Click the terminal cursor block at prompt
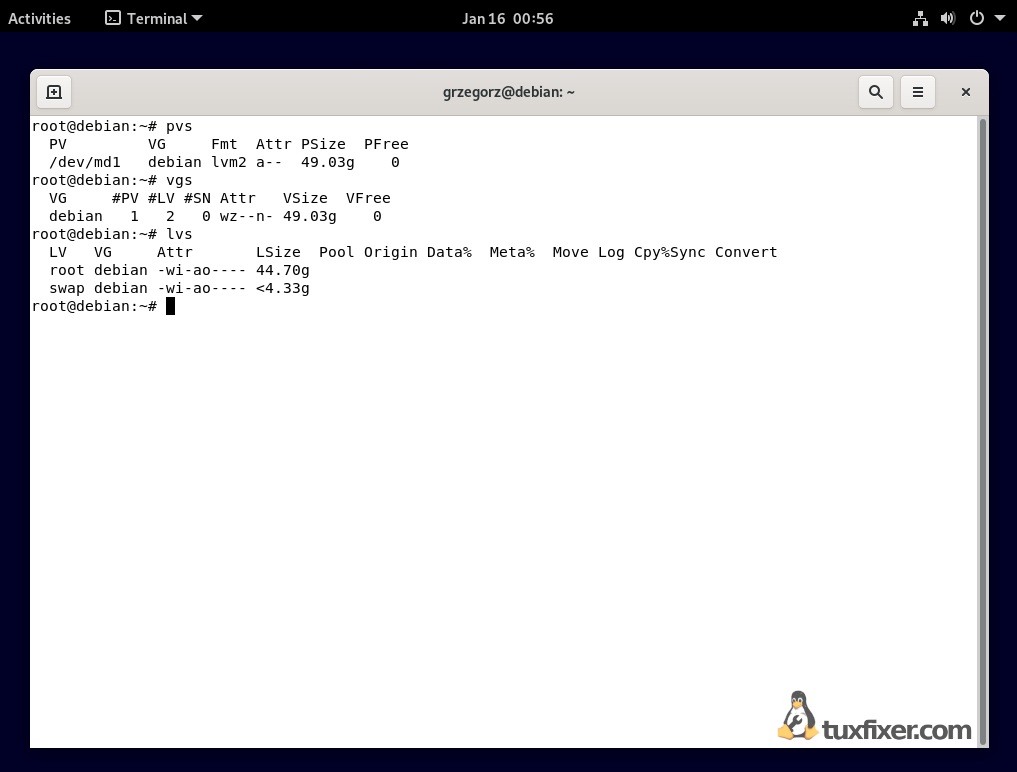Viewport: 1017px width, 772px height. click(170, 306)
